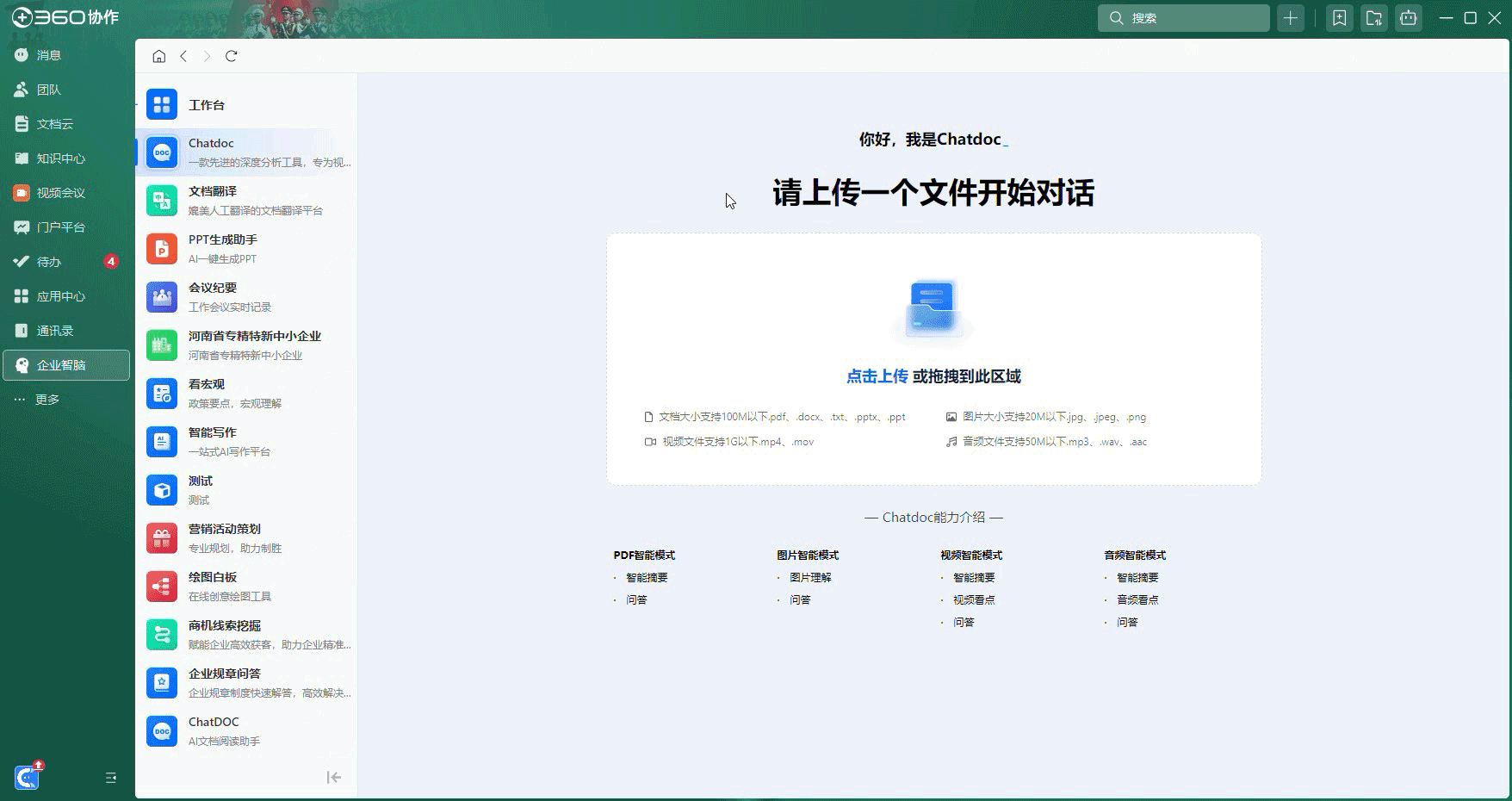Expand the 更多 more menu
The image size is (1512, 801).
pos(66,400)
